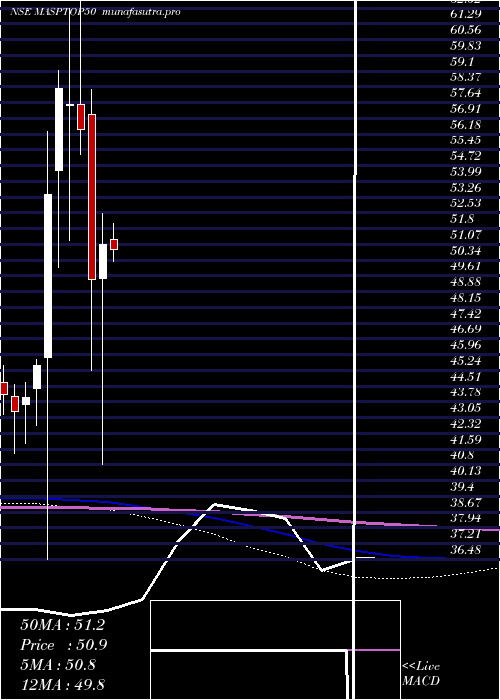Click the 5MA : 50.8 readout

pyautogui.click(x=58, y=665)
